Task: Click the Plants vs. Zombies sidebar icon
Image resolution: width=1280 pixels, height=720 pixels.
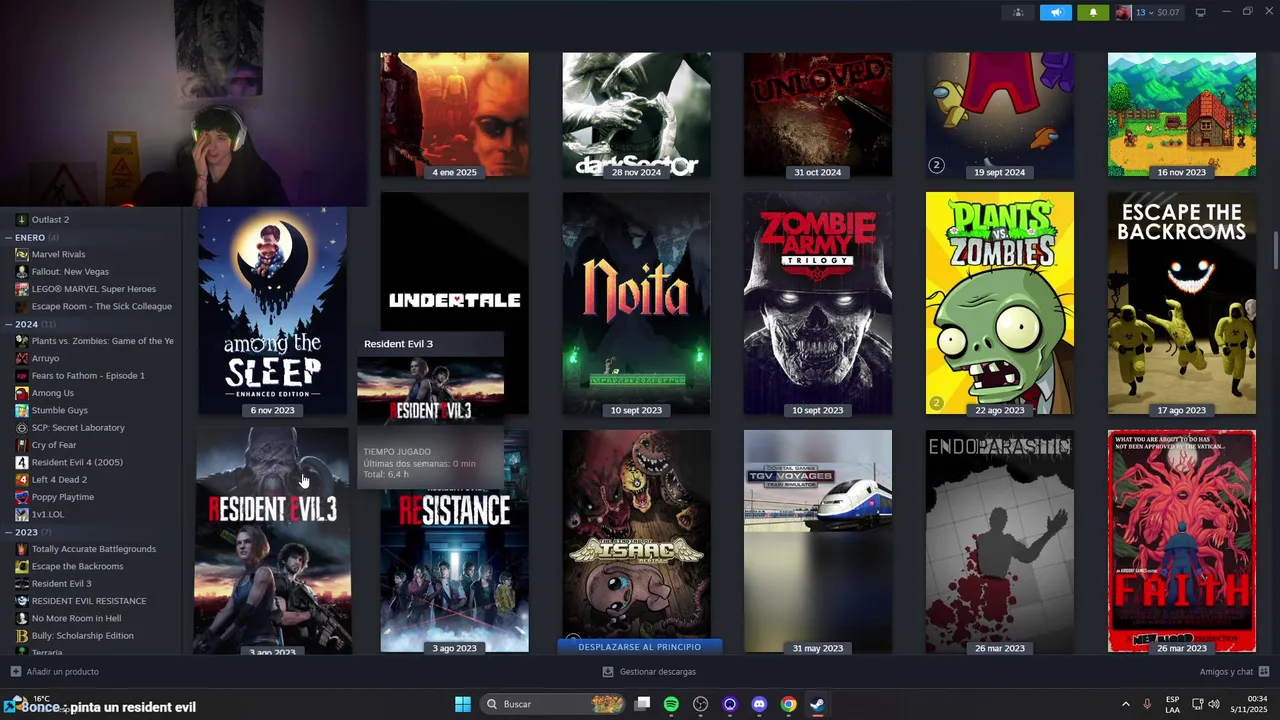Action: pyautogui.click(x=22, y=341)
